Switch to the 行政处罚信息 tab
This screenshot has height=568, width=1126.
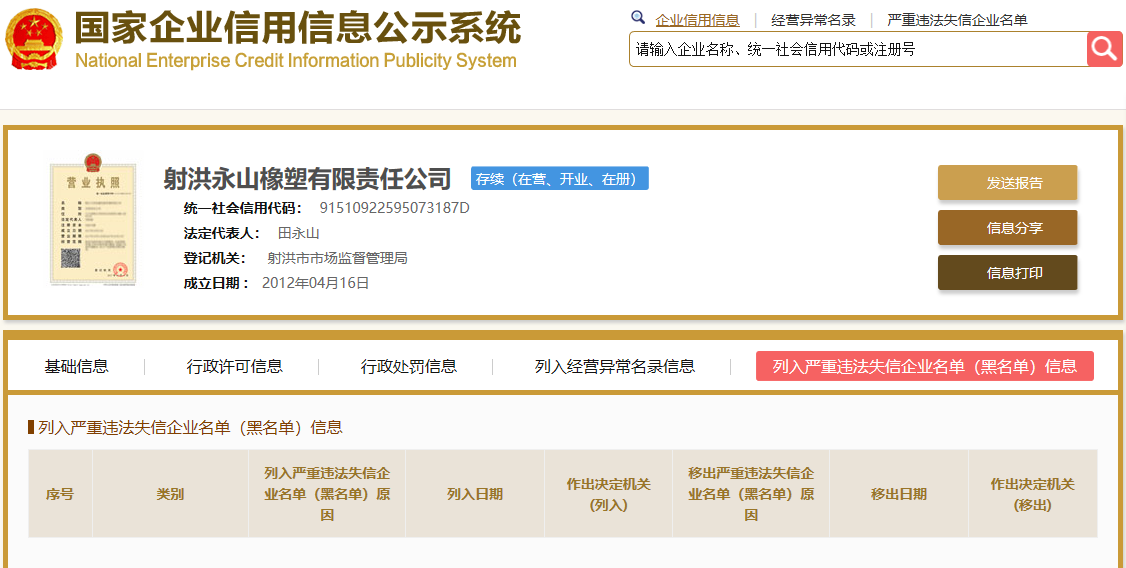(x=409, y=366)
